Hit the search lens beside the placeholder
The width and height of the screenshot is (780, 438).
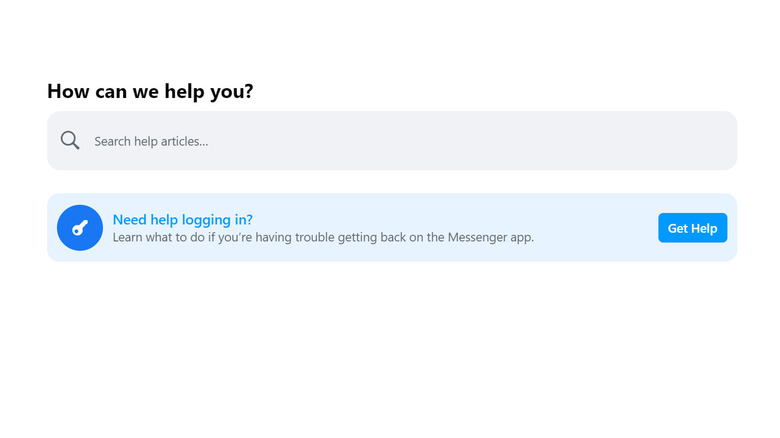(x=70, y=141)
